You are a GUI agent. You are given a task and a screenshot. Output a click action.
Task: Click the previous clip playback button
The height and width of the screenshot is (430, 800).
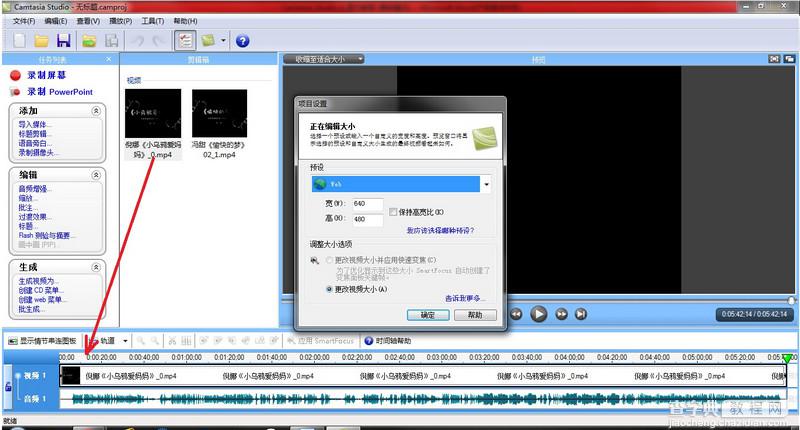pos(516,314)
